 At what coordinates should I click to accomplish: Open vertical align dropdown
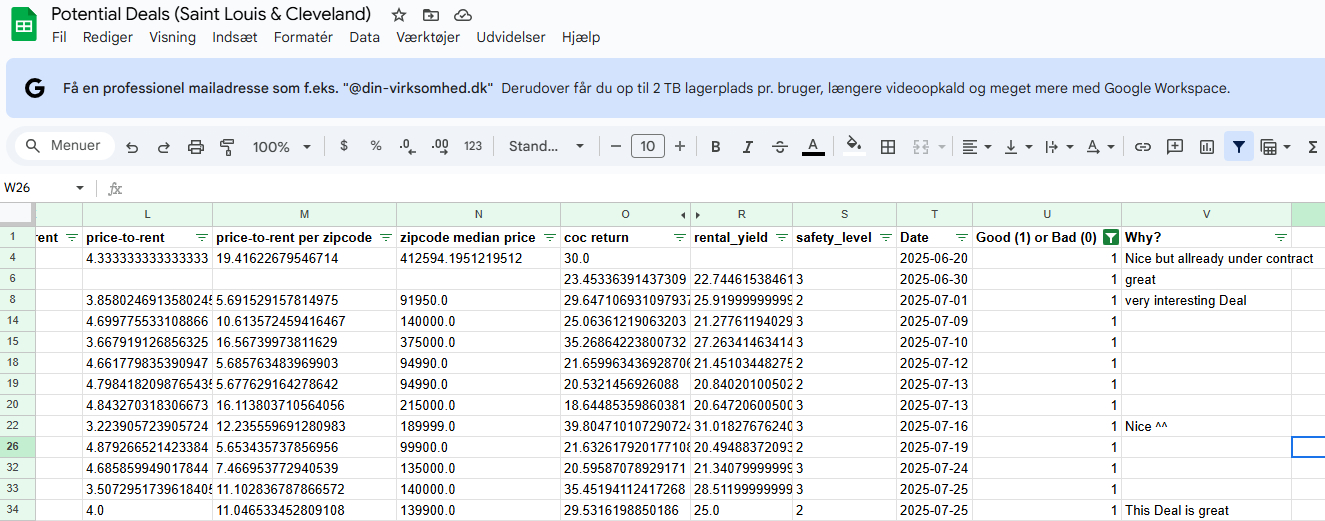tap(1018, 147)
